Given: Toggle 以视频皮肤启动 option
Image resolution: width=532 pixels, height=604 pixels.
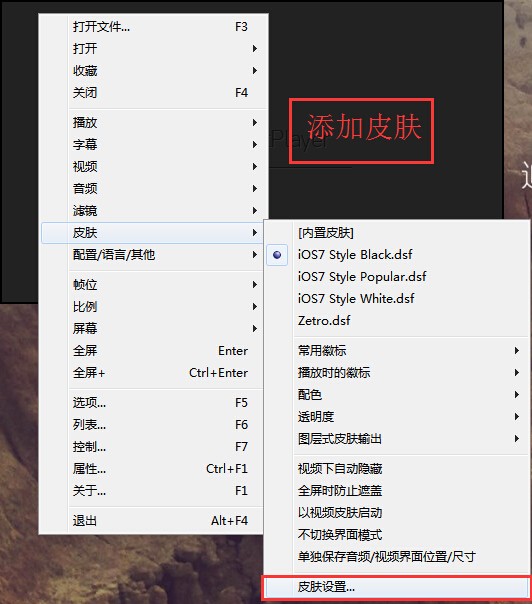Looking at the screenshot, I should point(397,512).
